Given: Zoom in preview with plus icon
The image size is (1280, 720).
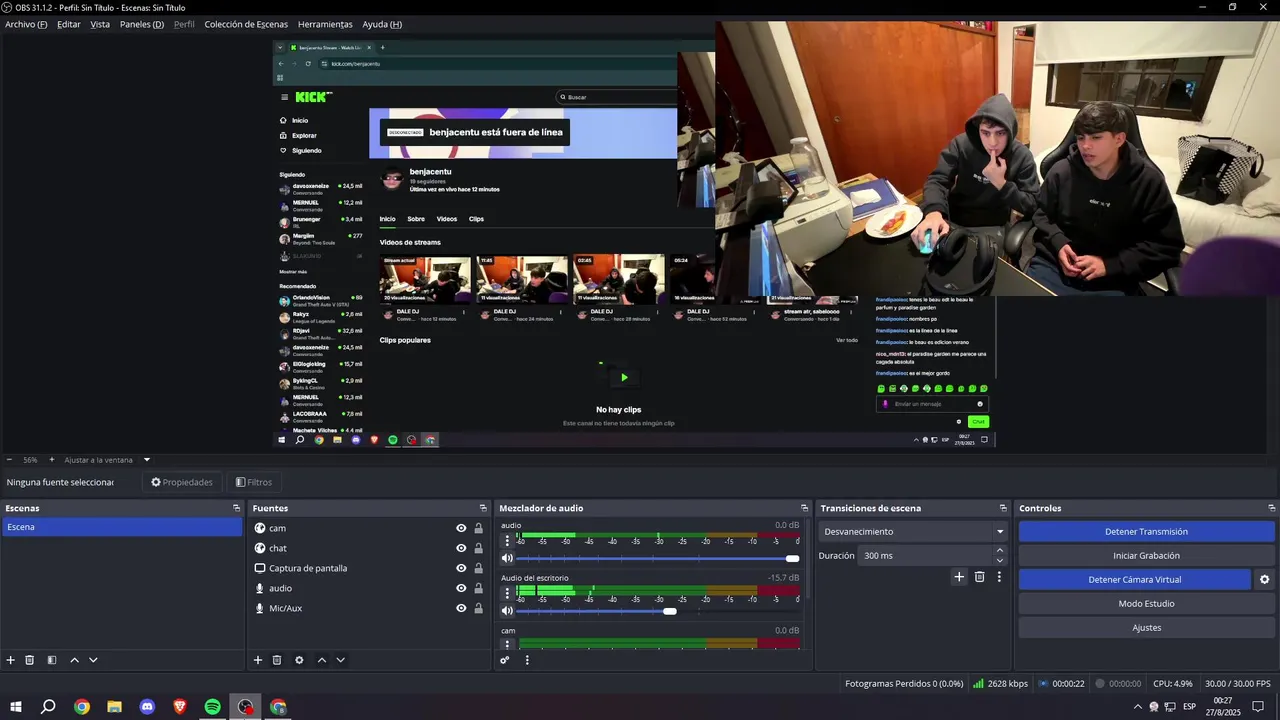Looking at the screenshot, I should click(x=52, y=460).
